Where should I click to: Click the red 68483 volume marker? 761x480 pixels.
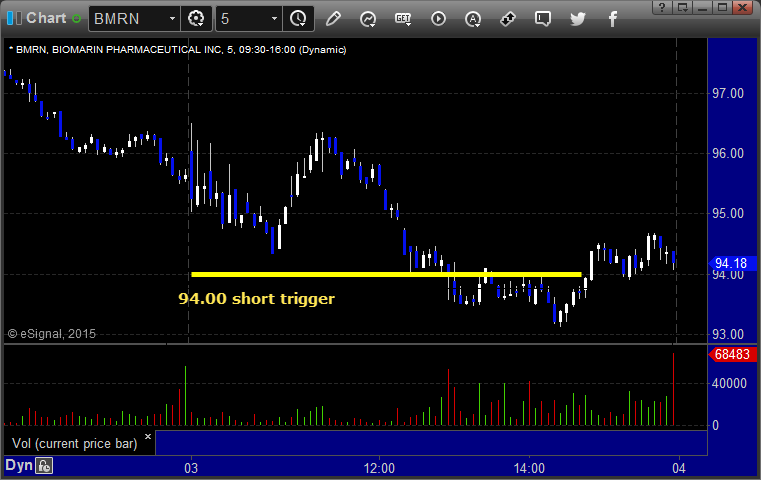tap(732, 354)
